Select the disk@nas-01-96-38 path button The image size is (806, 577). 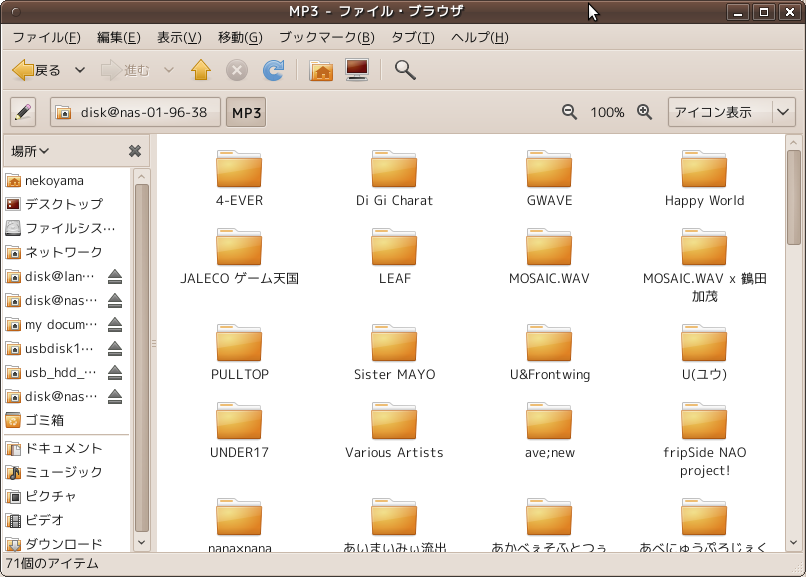click(x=135, y=112)
